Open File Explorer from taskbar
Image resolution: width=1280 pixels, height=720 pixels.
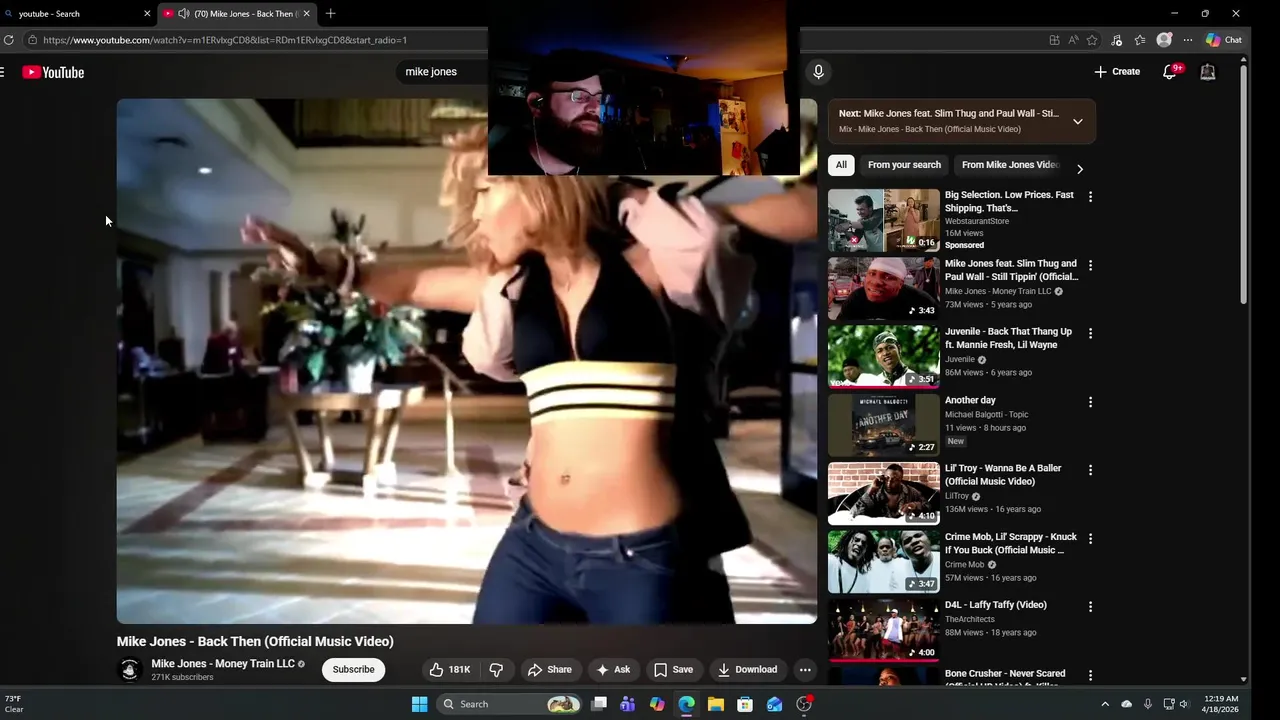[x=716, y=704]
